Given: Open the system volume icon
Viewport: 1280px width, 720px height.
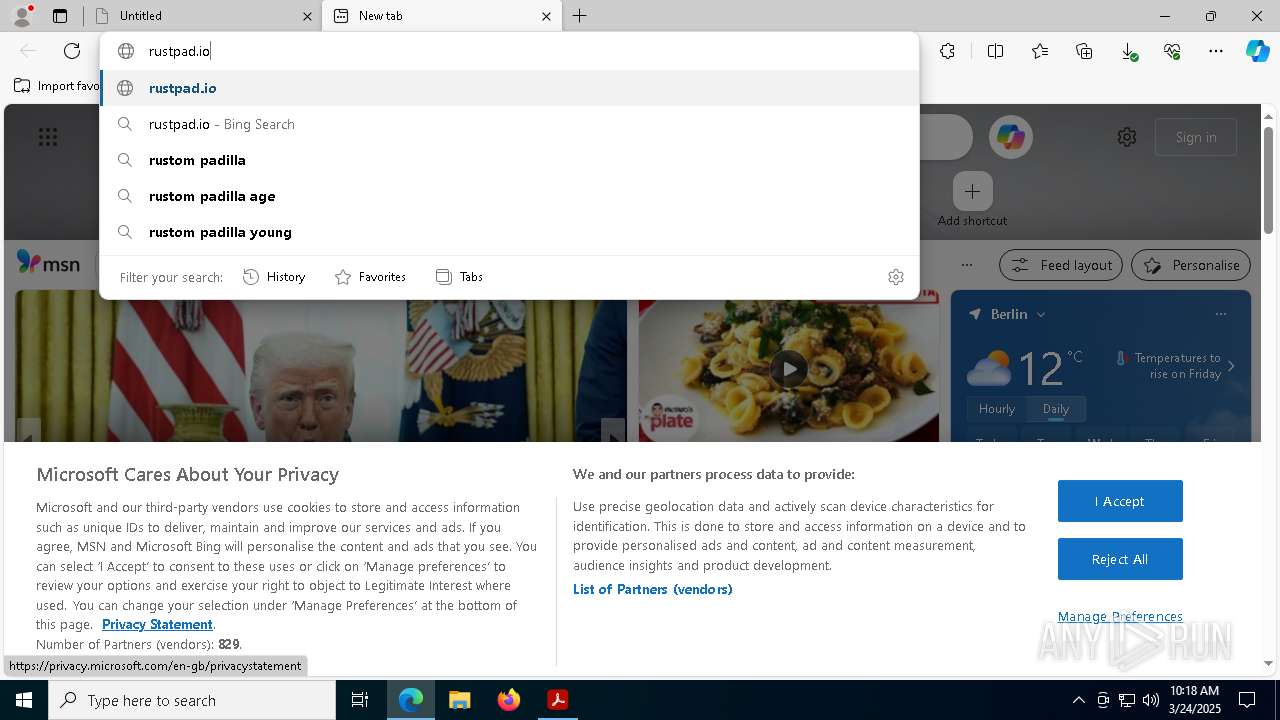Looking at the screenshot, I should (x=1150, y=700).
